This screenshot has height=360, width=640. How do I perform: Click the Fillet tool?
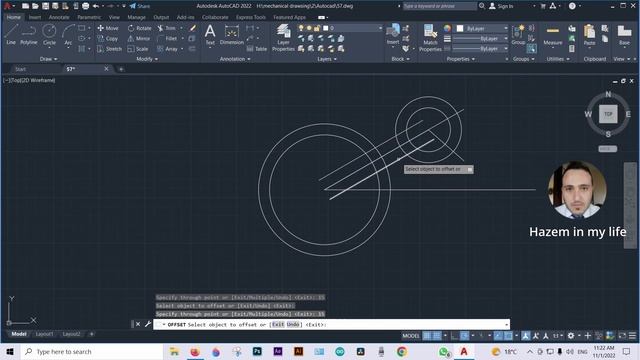coord(167,38)
